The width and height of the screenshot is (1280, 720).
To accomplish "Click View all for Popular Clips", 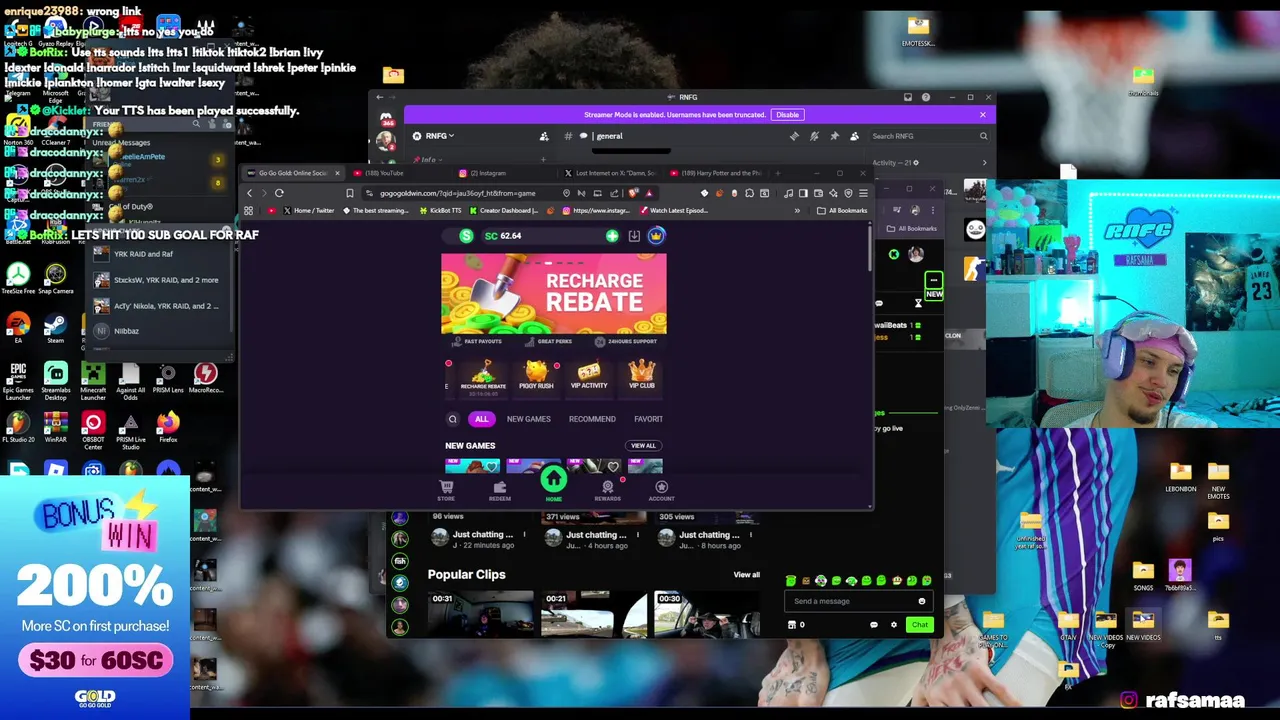I will coord(747,575).
